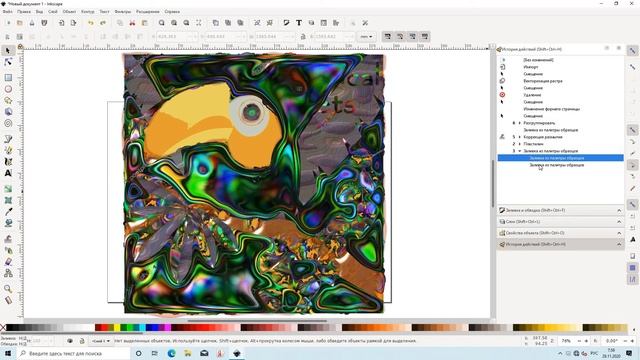Image resolution: width=640 pixels, height=360 pixels.
Task: Select the Node editing tool
Action: tap(7, 62)
